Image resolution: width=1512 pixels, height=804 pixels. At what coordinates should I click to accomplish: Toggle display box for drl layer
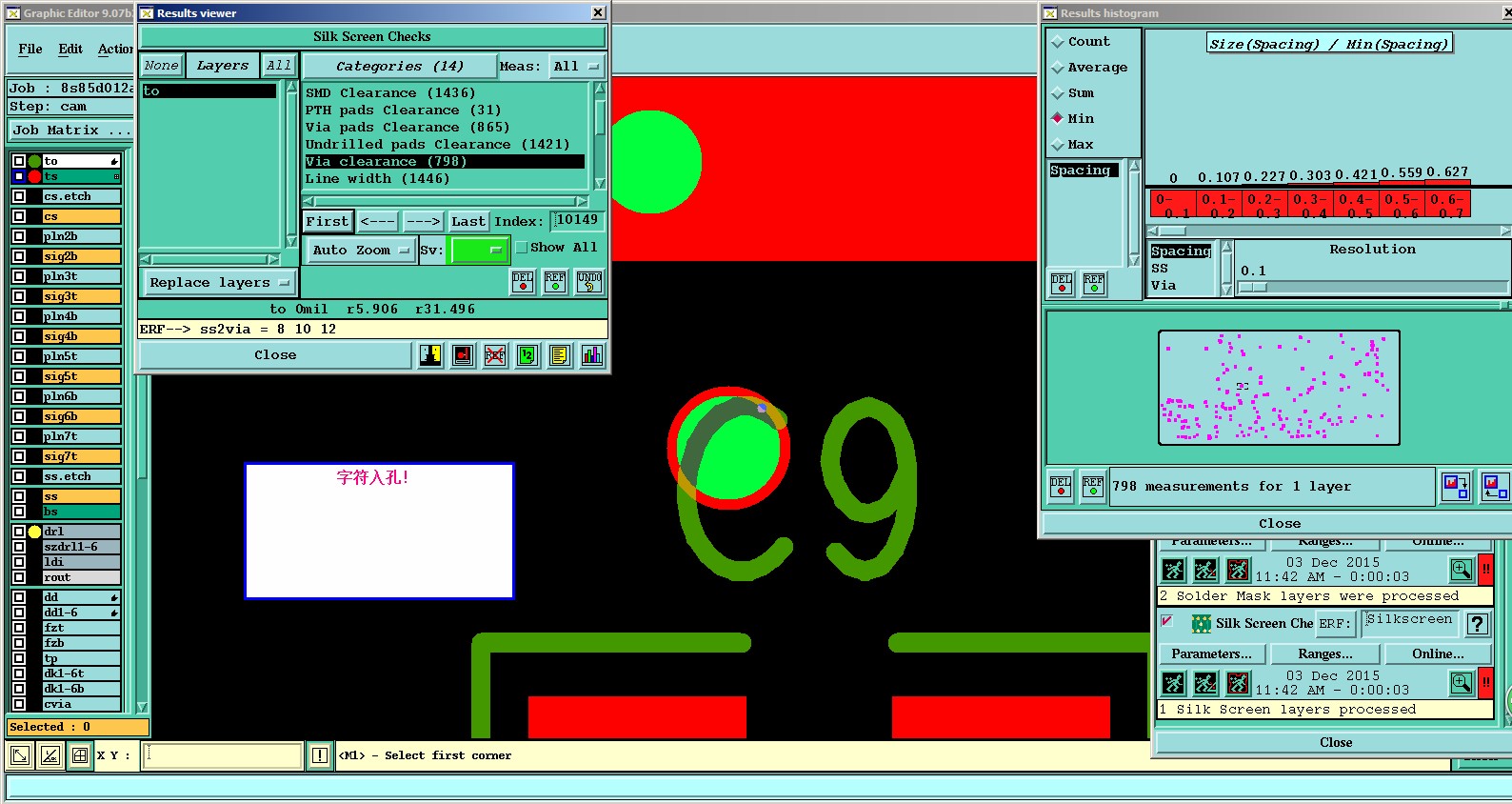[x=19, y=532]
